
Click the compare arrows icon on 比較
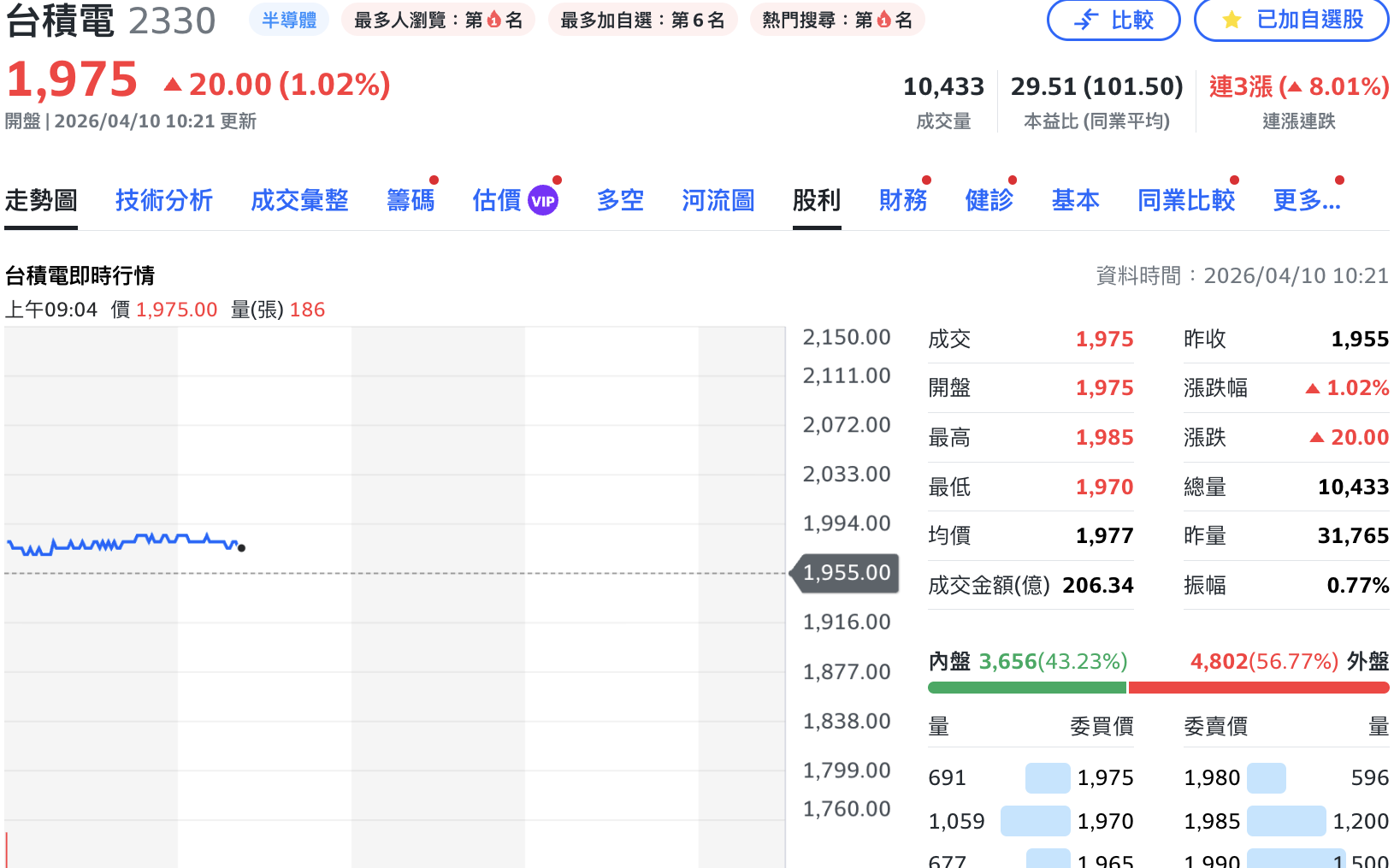pyautogui.click(x=1086, y=20)
